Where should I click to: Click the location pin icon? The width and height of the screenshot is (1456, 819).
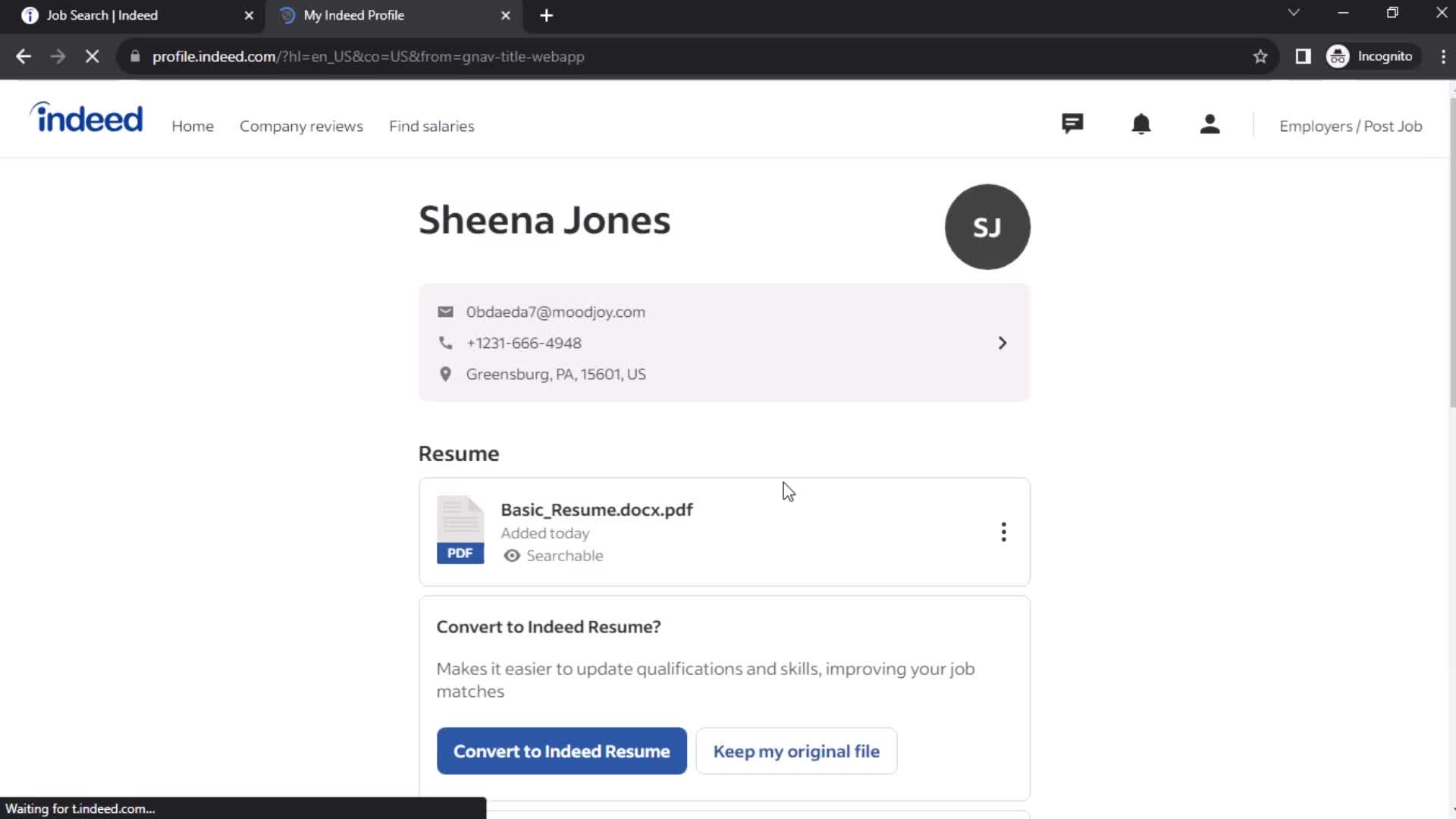446,374
